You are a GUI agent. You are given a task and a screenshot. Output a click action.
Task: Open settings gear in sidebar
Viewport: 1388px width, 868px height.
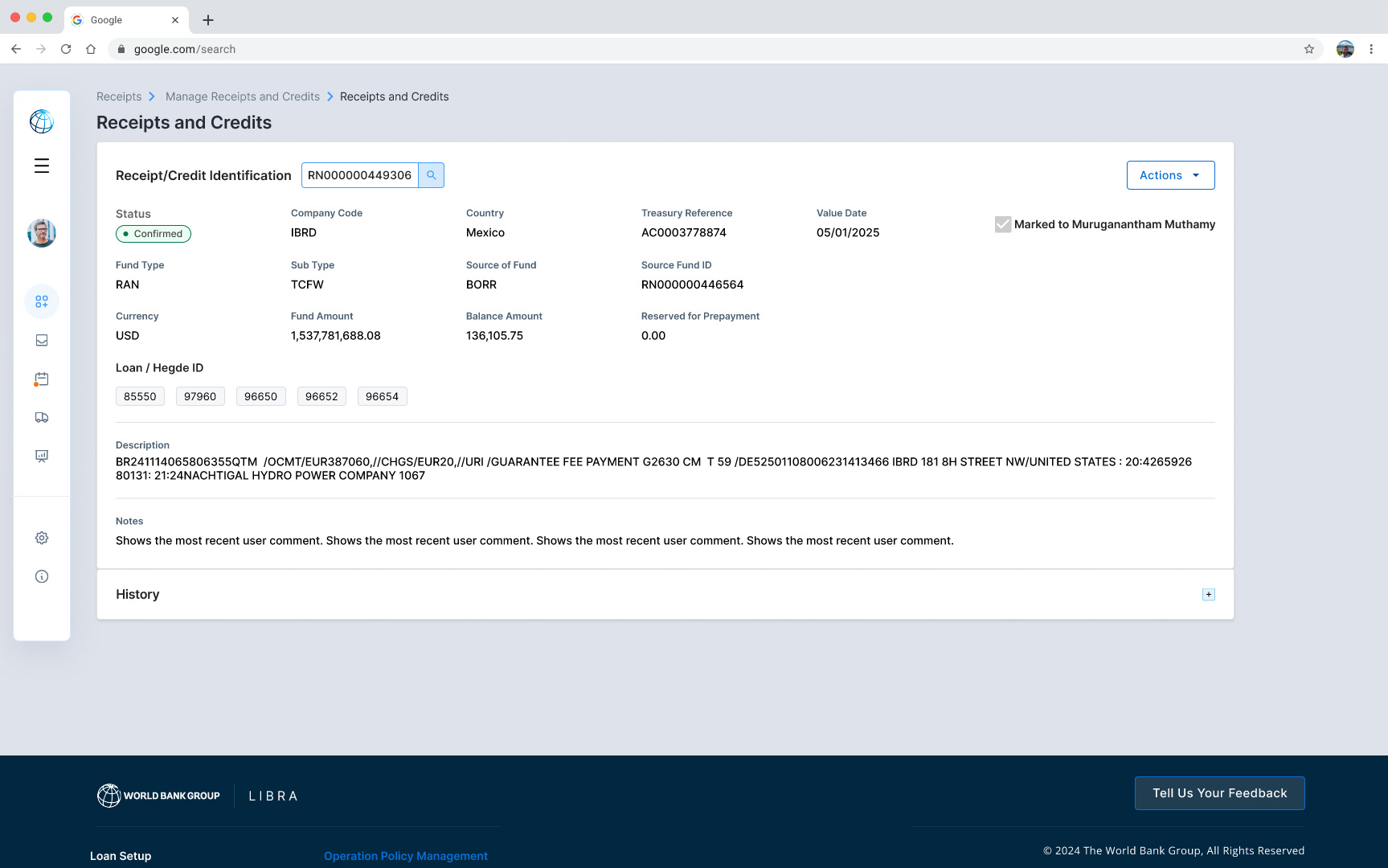click(x=42, y=538)
